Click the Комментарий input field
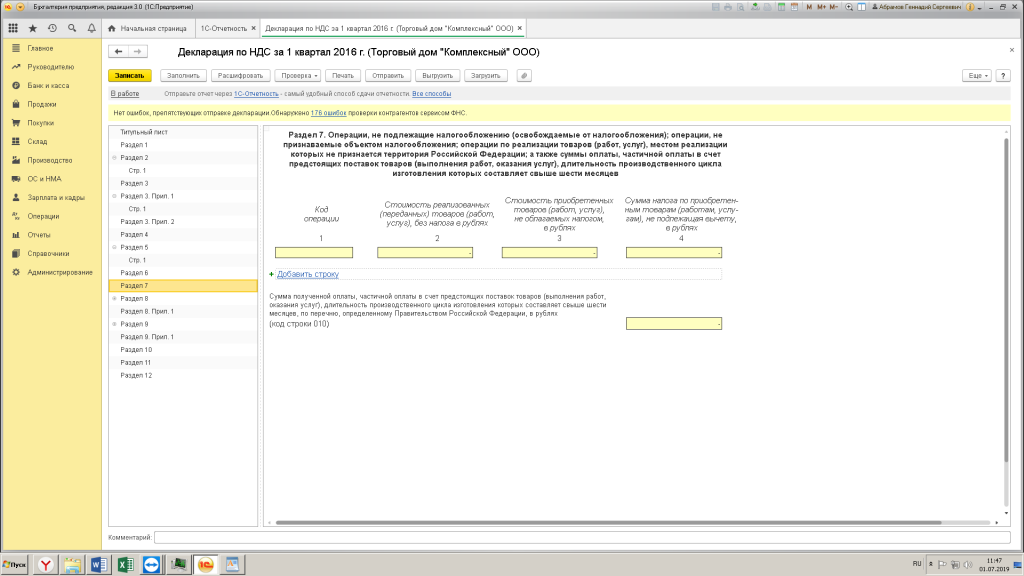The image size is (1024, 576). 582,537
